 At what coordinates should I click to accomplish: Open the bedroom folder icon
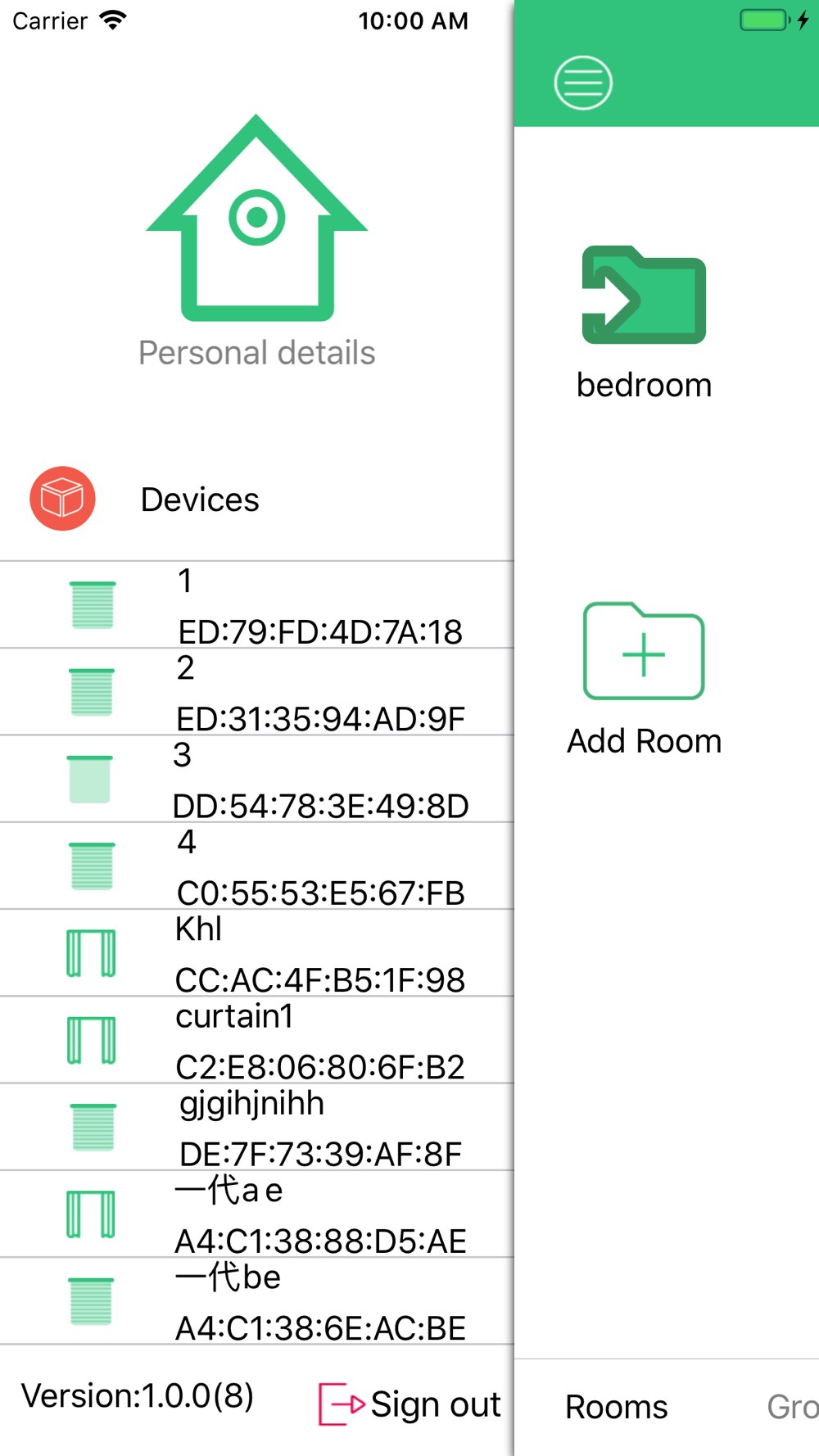point(644,296)
